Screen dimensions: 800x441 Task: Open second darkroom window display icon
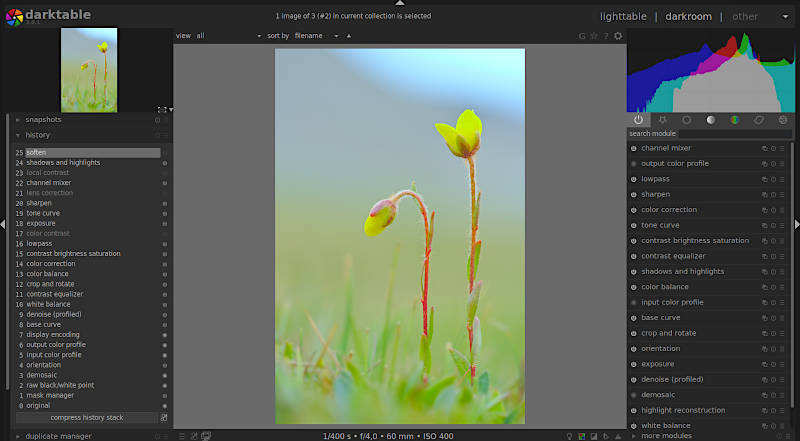click(x=206, y=436)
